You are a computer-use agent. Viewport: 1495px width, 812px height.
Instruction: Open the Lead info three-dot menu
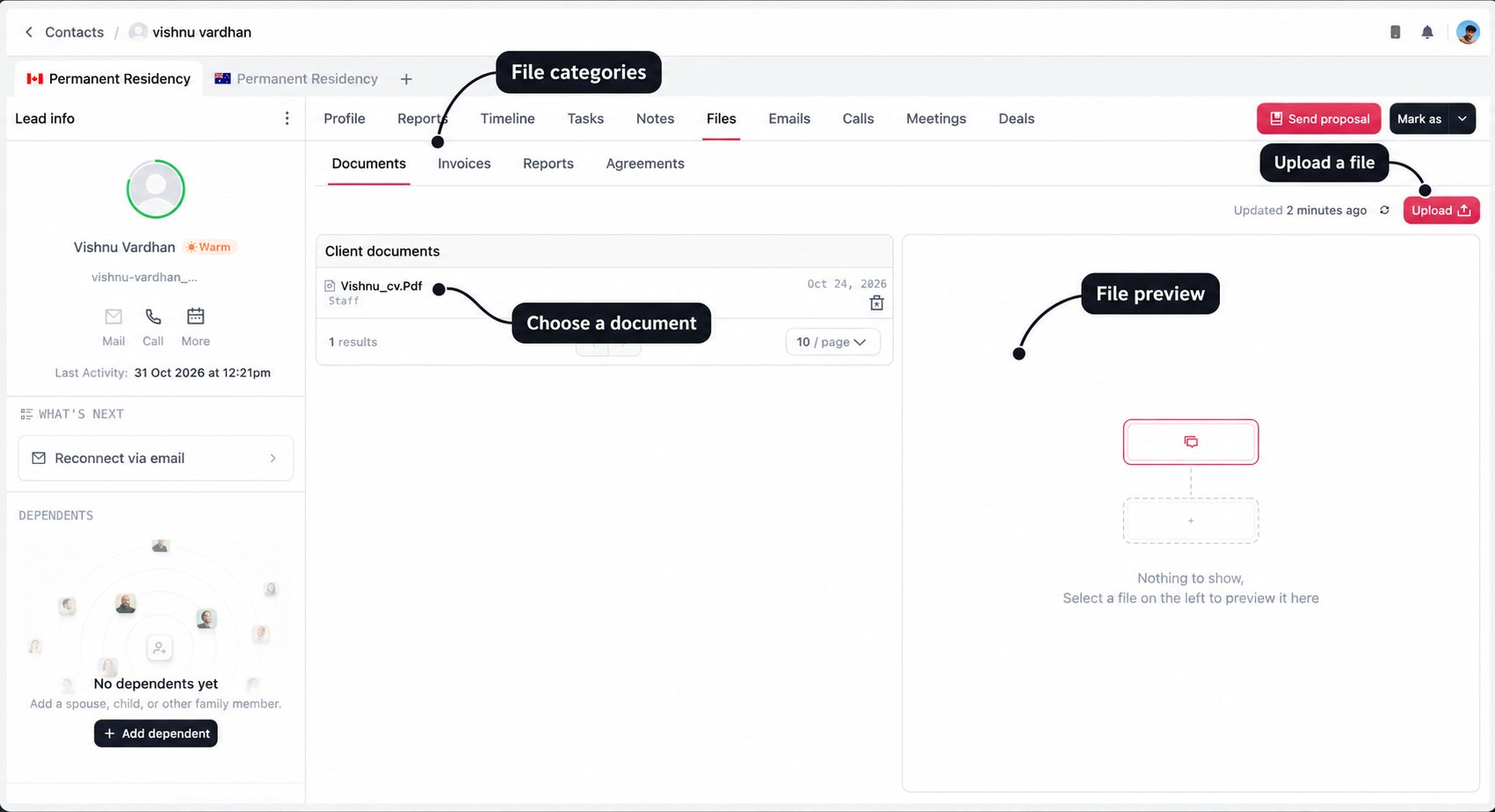[x=287, y=119]
